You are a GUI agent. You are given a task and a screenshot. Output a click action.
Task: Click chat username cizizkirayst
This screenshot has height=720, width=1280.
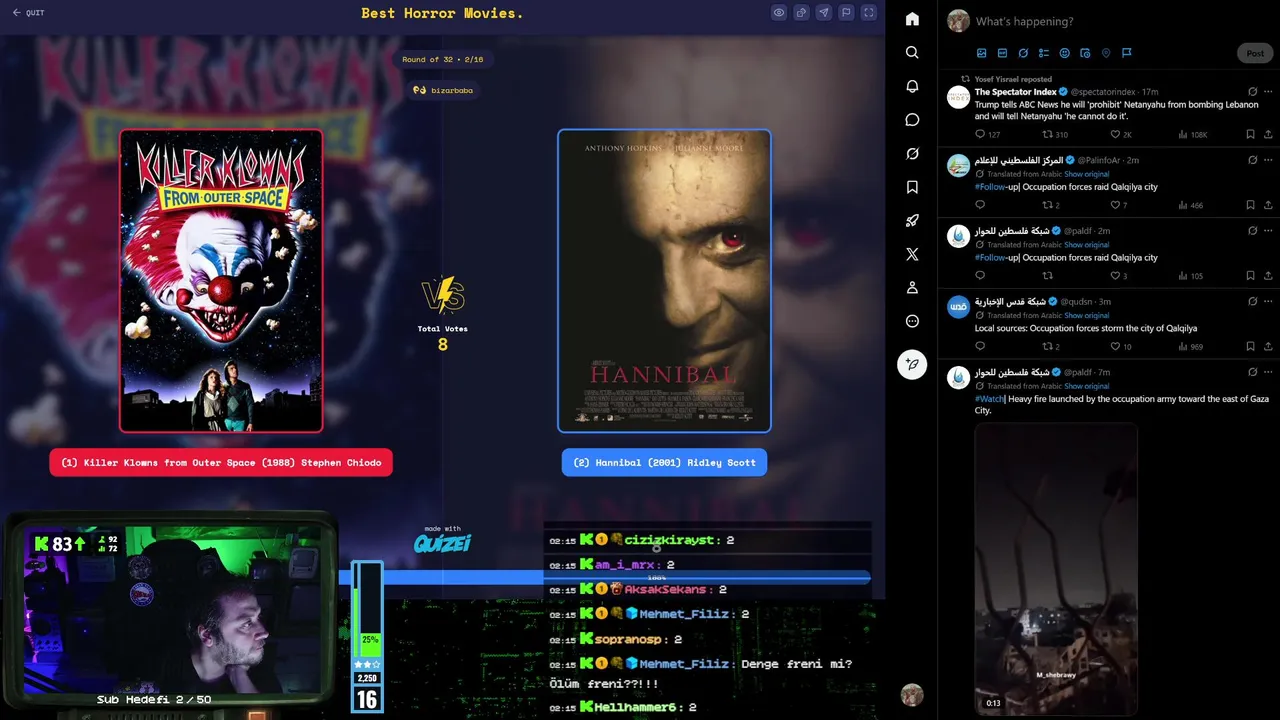(x=669, y=540)
